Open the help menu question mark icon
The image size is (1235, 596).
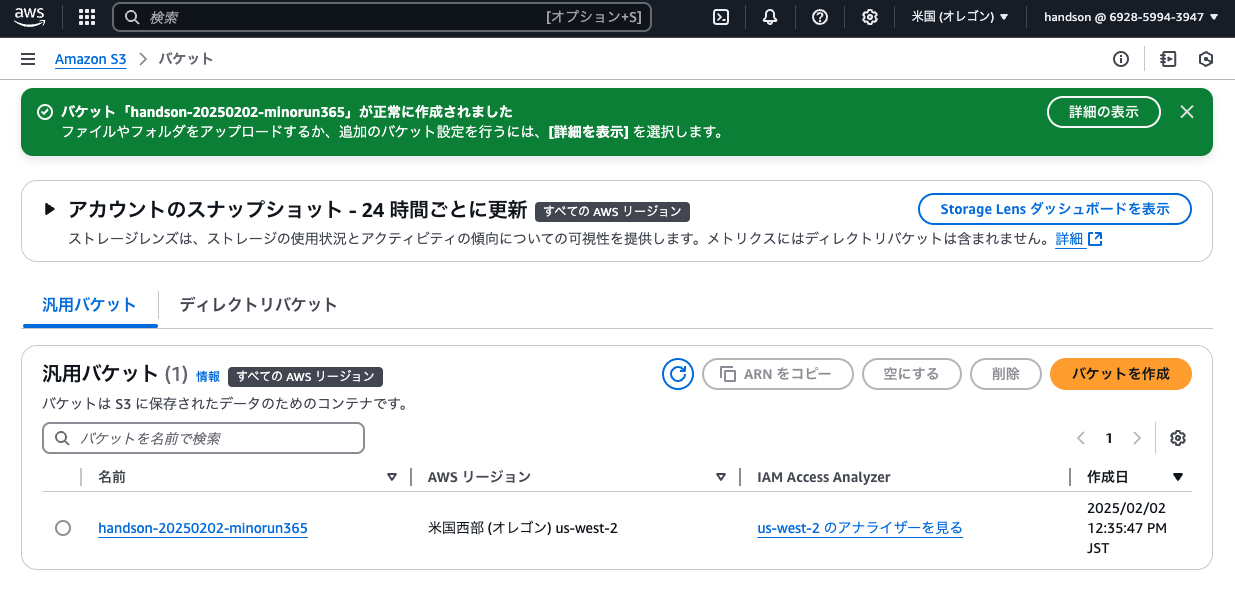[x=819, y=17]
